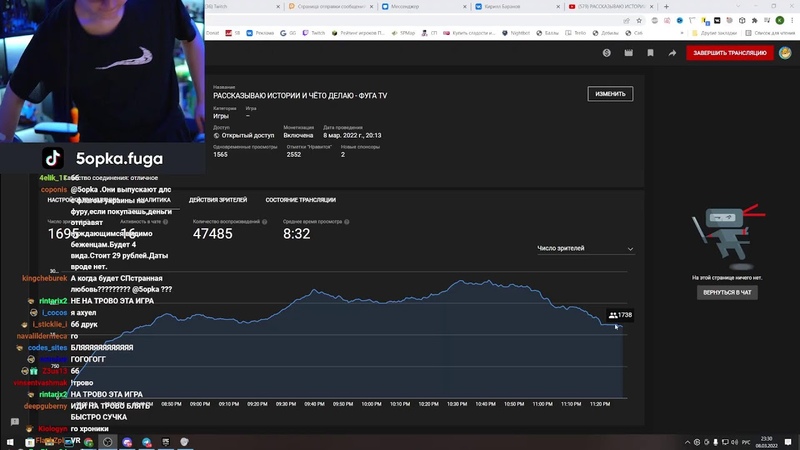Open the Chrome taskbar icon

[89, 442]
